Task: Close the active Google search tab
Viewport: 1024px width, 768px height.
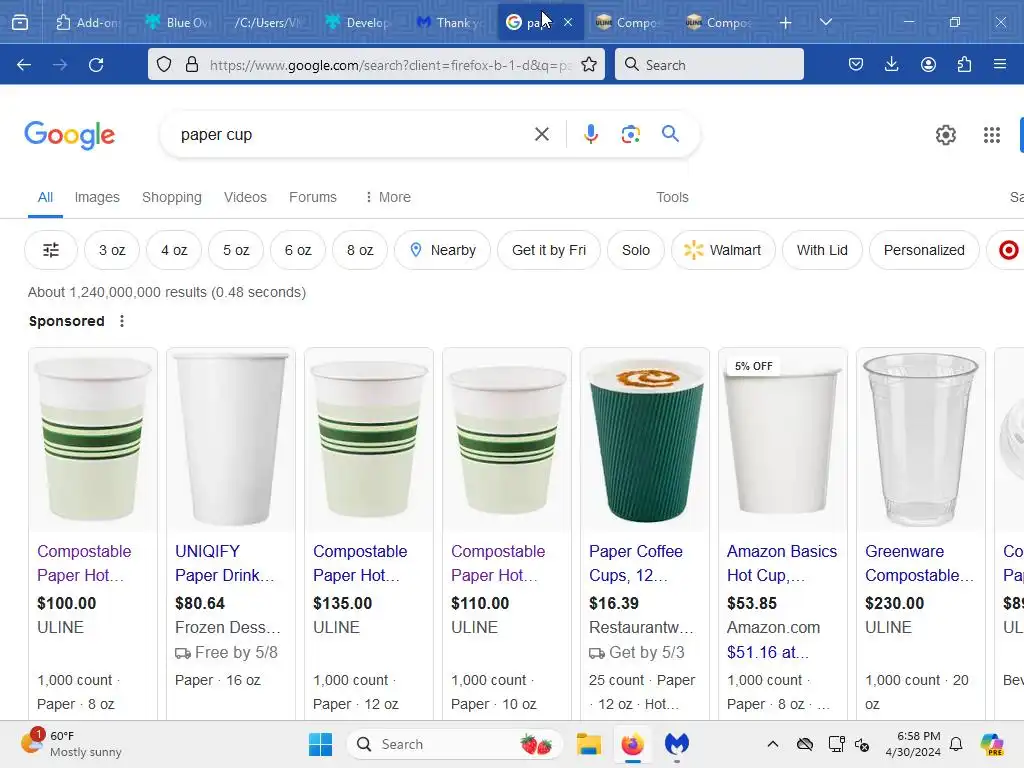Action: click(568, 23)
